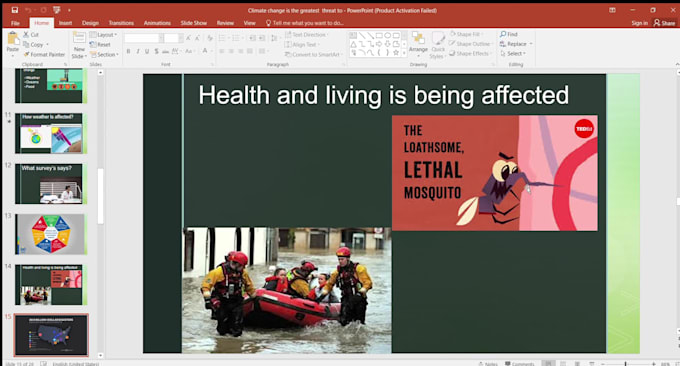Expand the Layout dropdown
Screen dimensions: 680x366
point(104,35)
